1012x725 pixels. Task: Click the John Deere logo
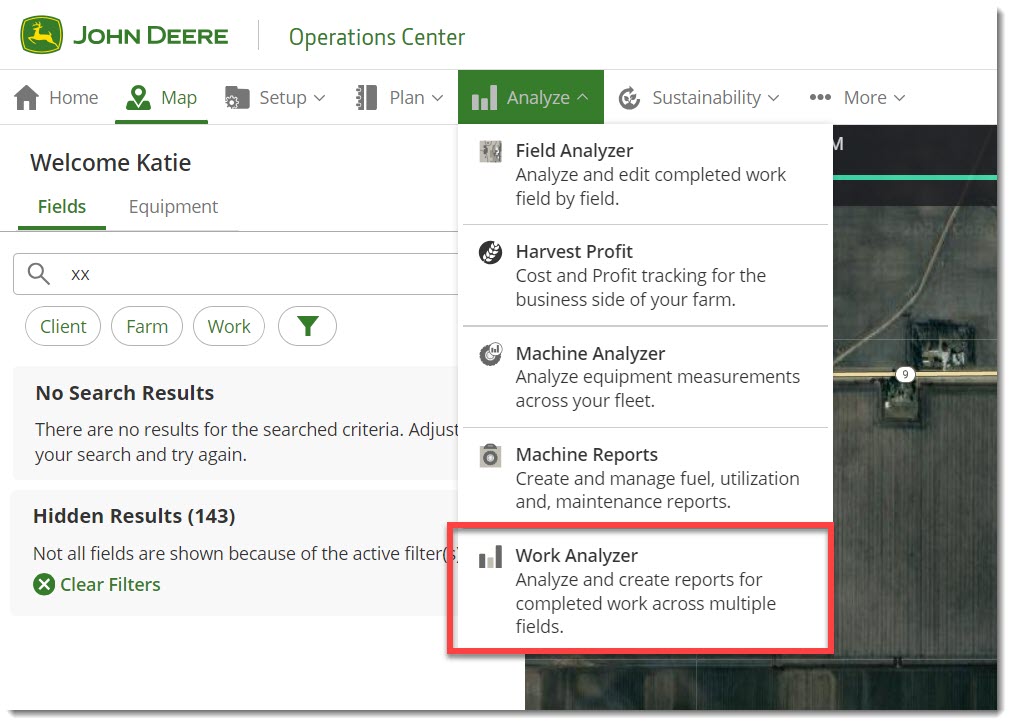click(x=124, y=37)
